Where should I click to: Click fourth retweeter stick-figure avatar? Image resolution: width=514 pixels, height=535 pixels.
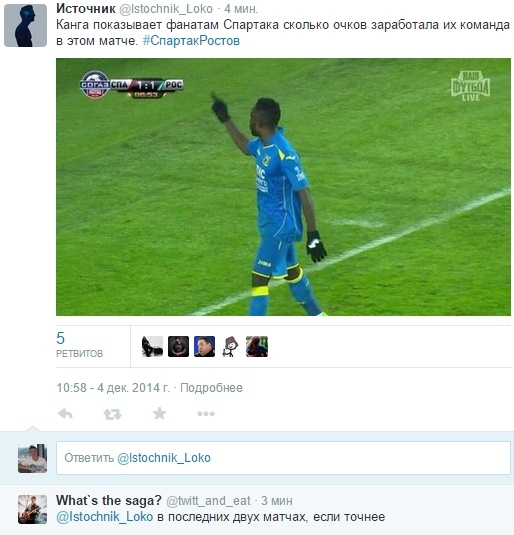[230, 347]
